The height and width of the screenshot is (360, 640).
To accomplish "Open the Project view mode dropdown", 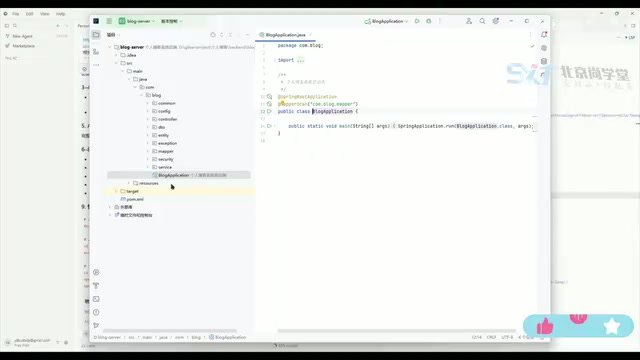I will coord(113,35).
